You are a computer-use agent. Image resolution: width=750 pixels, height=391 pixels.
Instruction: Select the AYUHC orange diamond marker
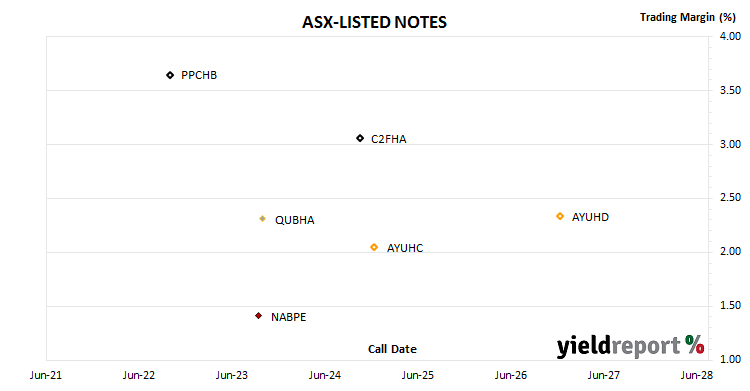374,247
